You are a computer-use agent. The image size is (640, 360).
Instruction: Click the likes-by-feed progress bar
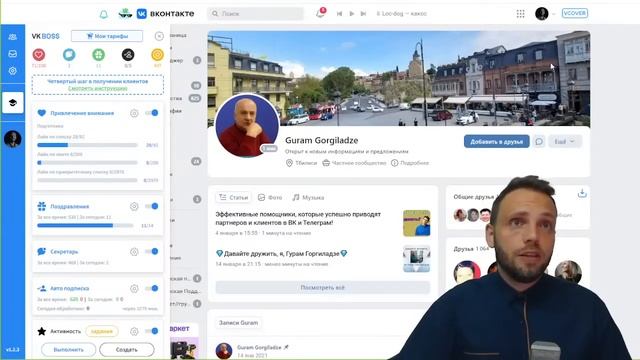(x=87, y=162)
